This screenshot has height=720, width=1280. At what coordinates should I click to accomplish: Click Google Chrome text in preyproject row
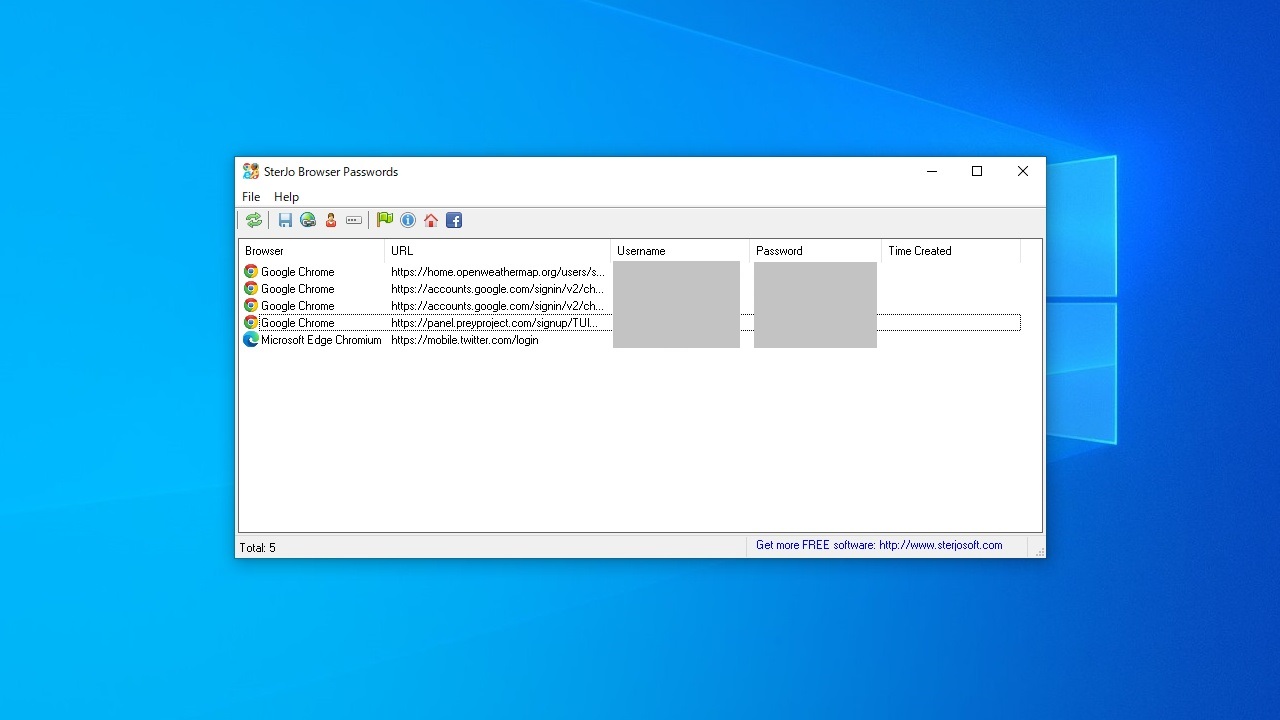pyautogui.click(x=298, y=323)
